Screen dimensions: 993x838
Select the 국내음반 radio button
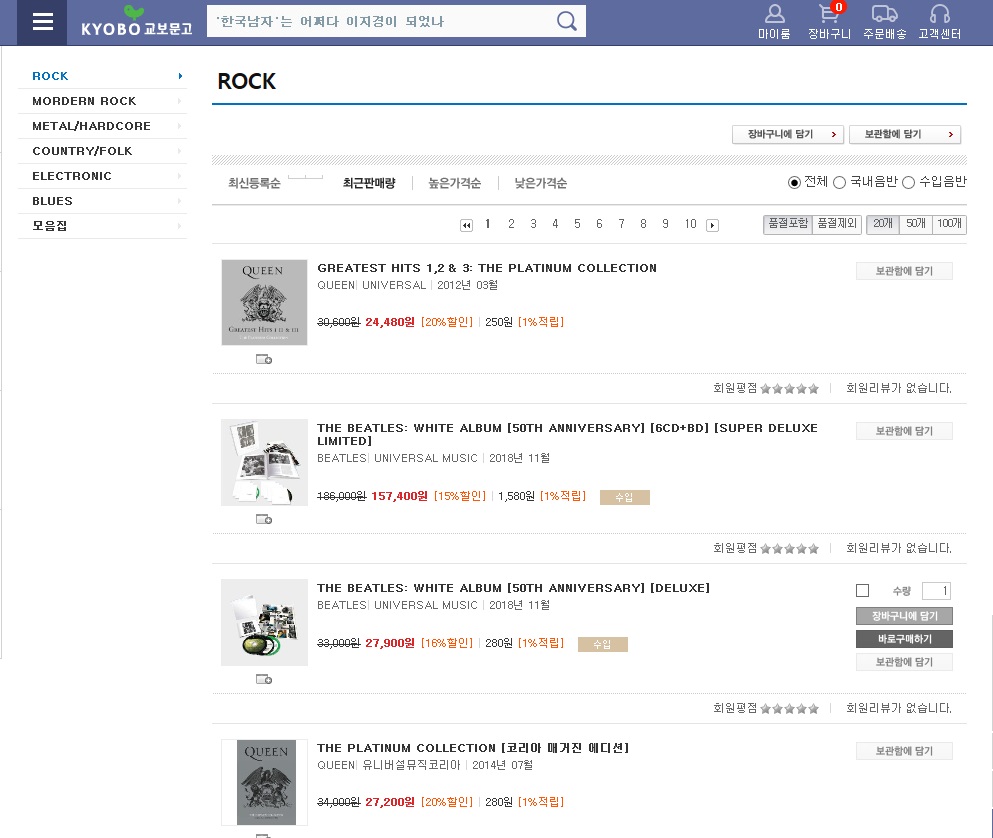pyautogui.click(x=839, y=182)
